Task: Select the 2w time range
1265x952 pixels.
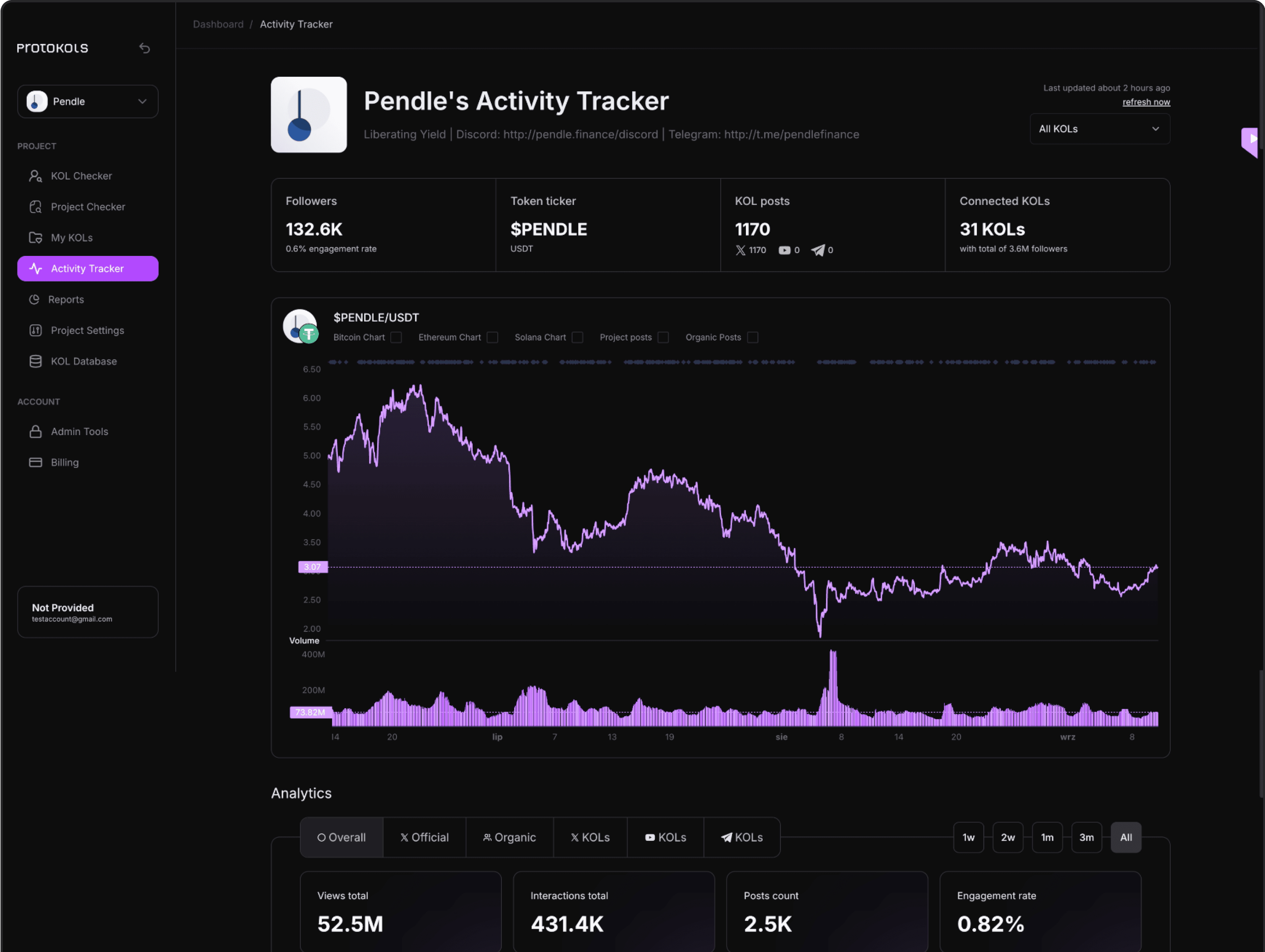Action: 1008,838
